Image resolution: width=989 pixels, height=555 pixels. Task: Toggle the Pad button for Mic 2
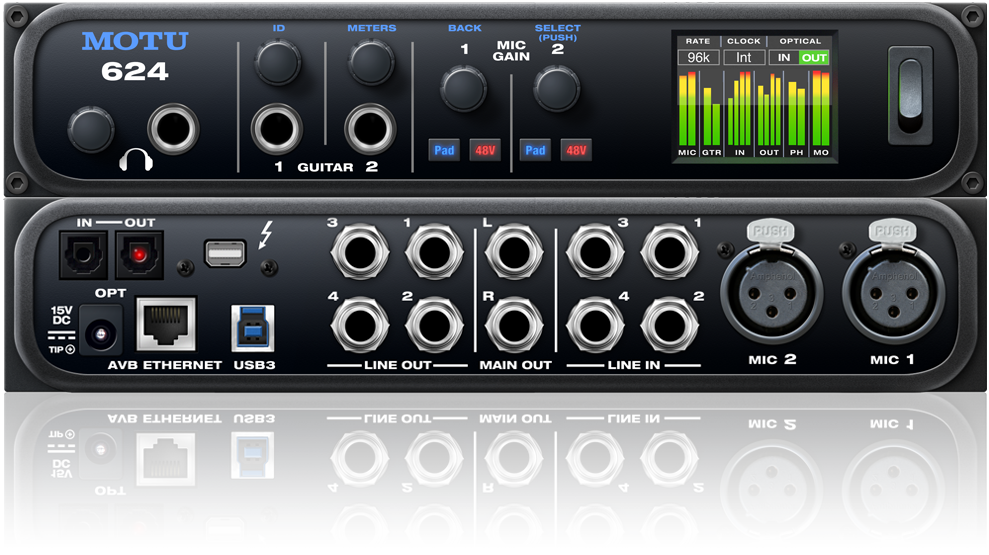click(535, 150)
